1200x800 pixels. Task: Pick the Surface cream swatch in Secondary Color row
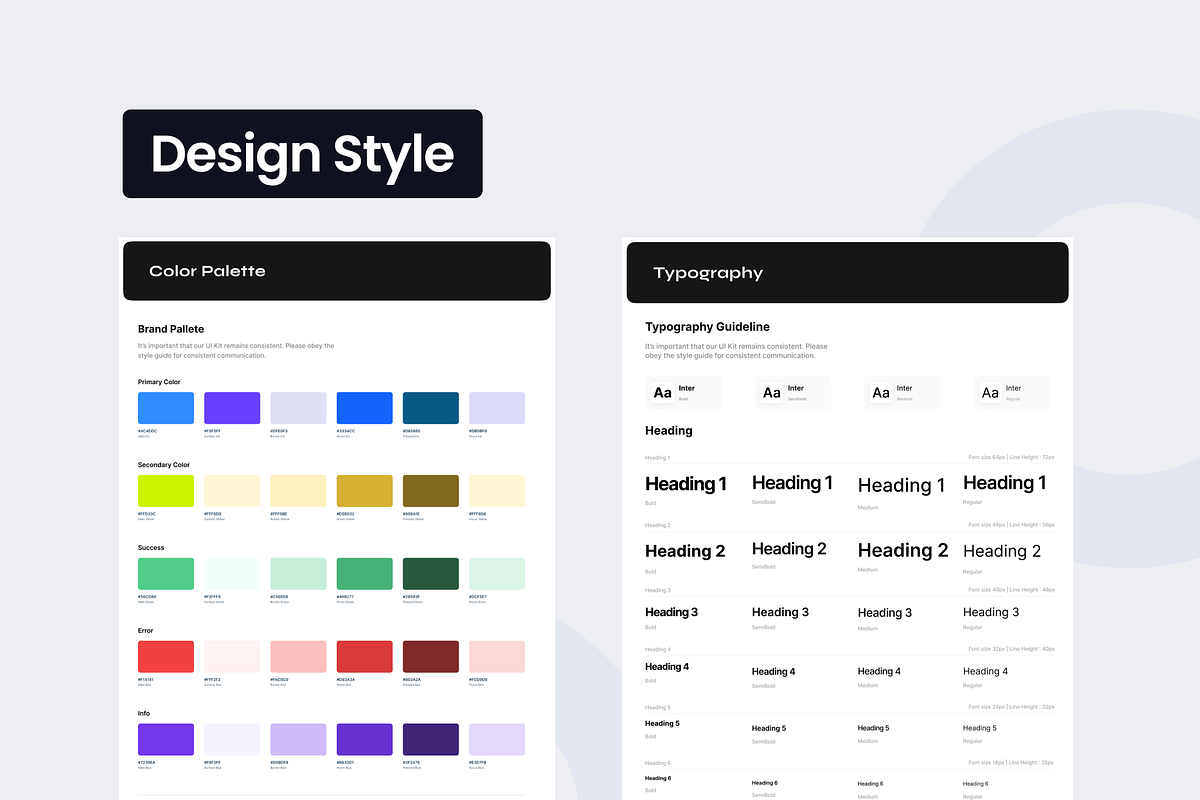point(232,491)
